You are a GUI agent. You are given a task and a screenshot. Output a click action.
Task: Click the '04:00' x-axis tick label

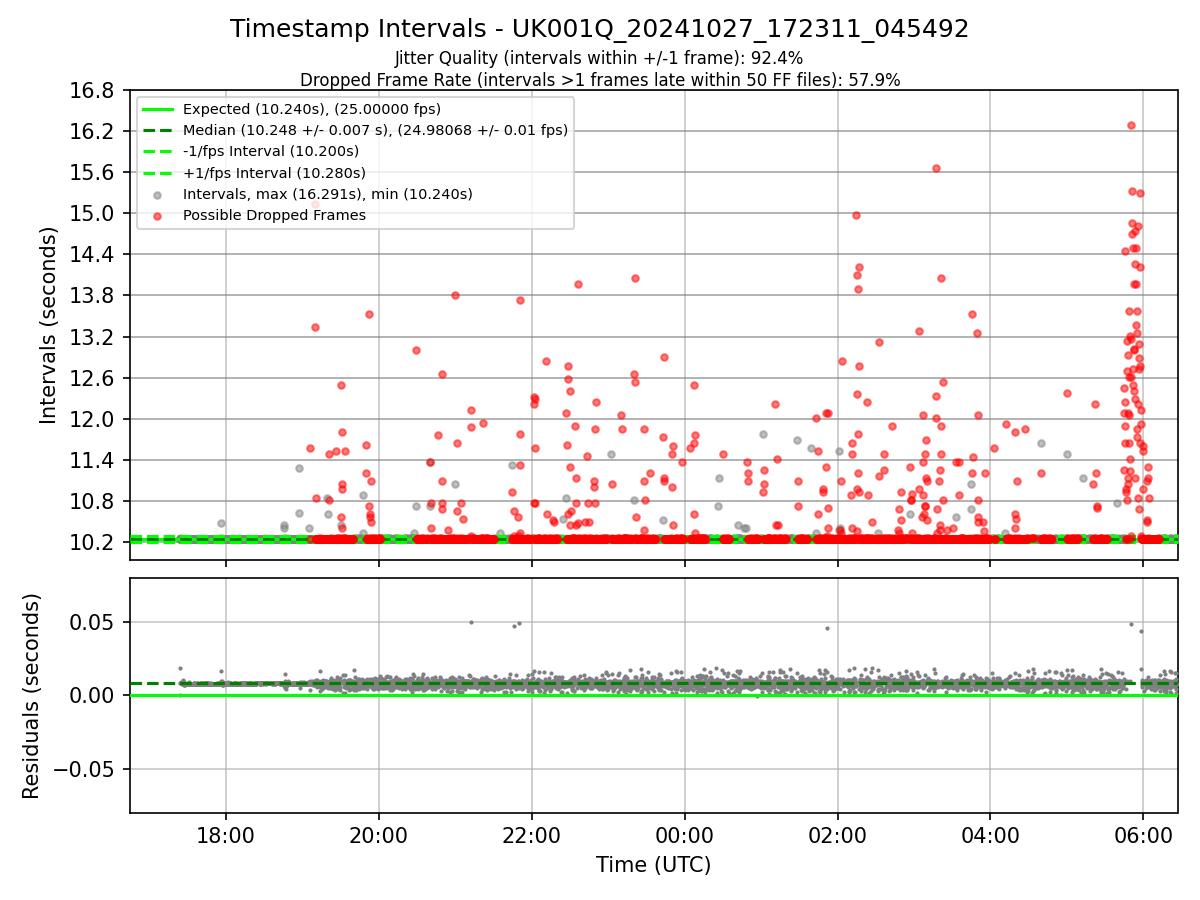click(x=990, y=836)
